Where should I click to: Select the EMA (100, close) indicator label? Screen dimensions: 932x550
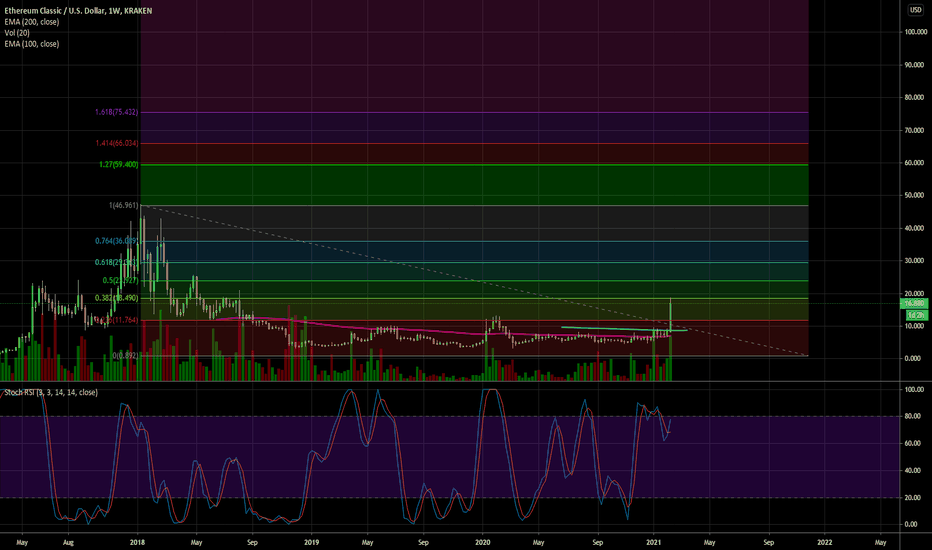[x=32, y=44]
